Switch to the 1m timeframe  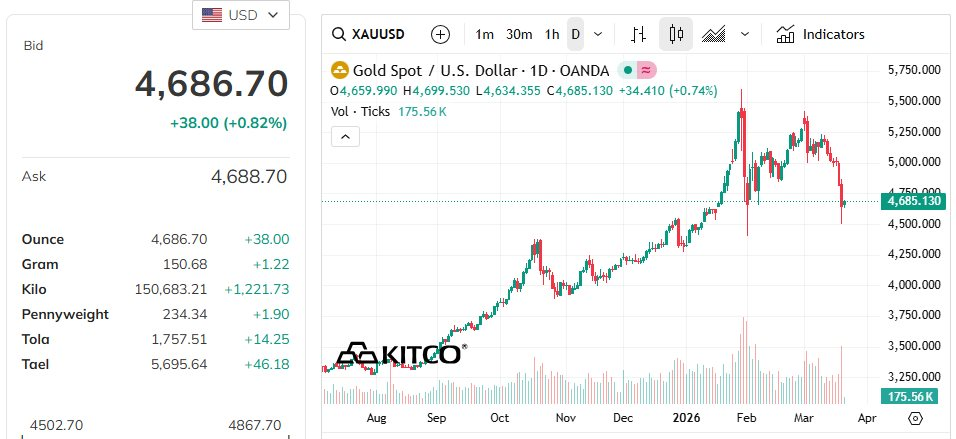click(x=485, y=34)
